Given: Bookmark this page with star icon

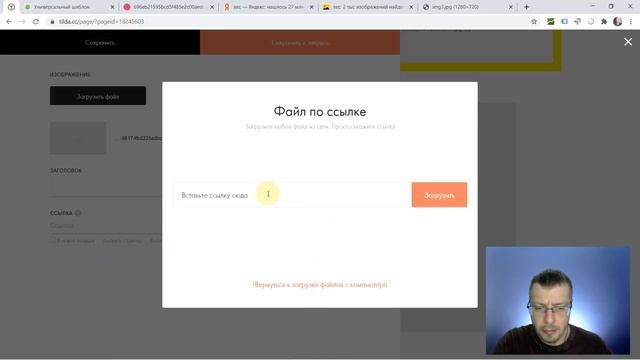Looking at the screenshot, I should [534, 22].
